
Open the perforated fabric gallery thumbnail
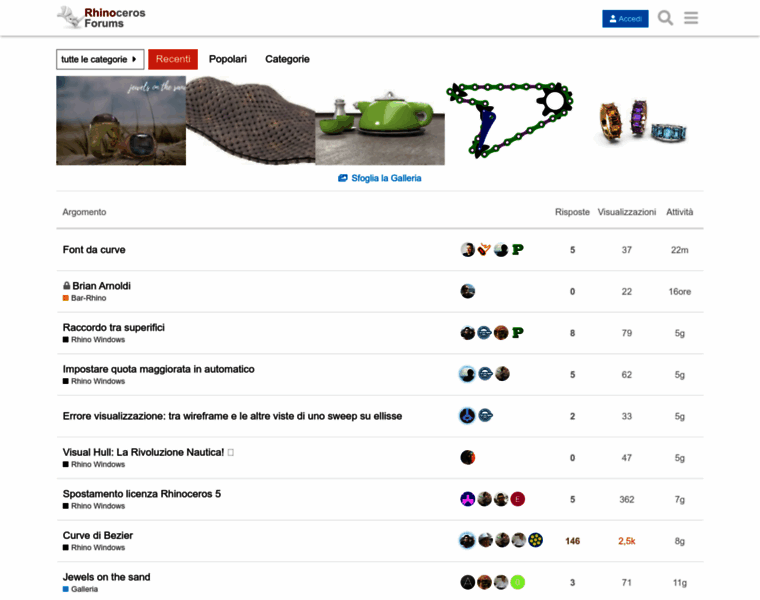pyautogui.click(x=251, y=121)
